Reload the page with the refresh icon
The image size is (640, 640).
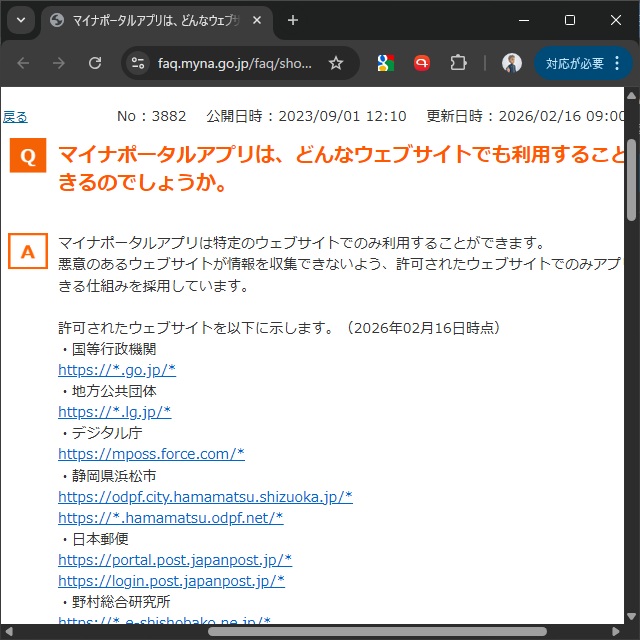point(95,63)
